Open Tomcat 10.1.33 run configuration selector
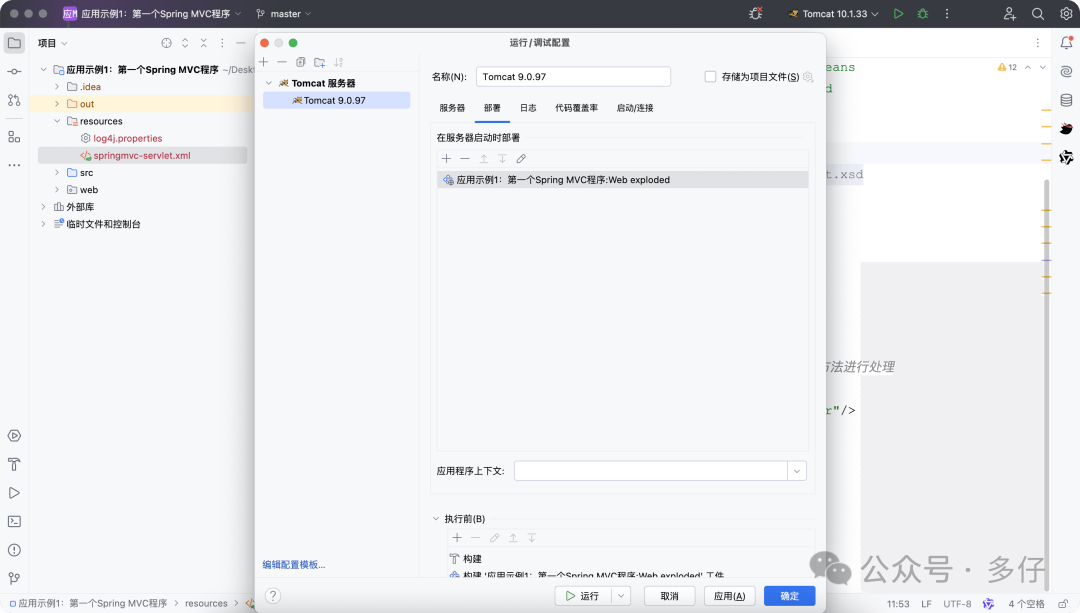The image size is (1080, 613). point(834,14)
